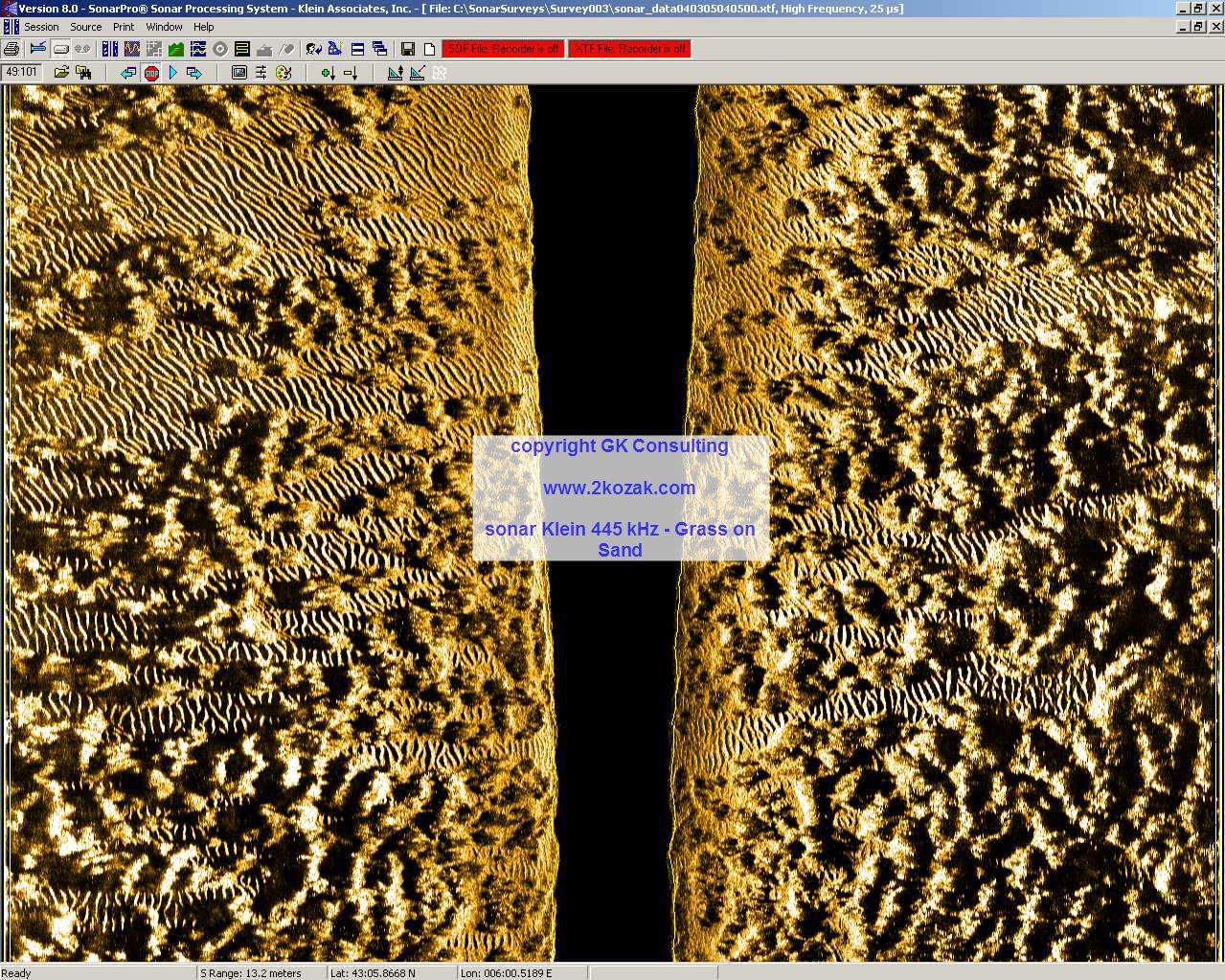Open the Print menu
The width and height of the screenshot is (1225, 980).
(124, 27)
